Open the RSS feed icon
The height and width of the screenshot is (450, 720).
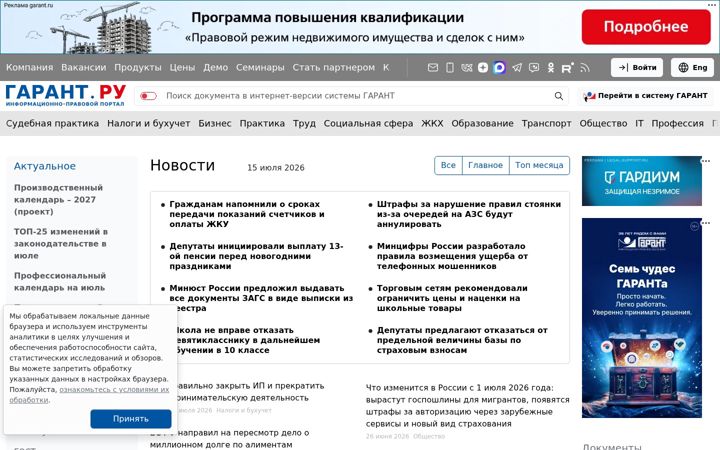(x=585, y=68)
